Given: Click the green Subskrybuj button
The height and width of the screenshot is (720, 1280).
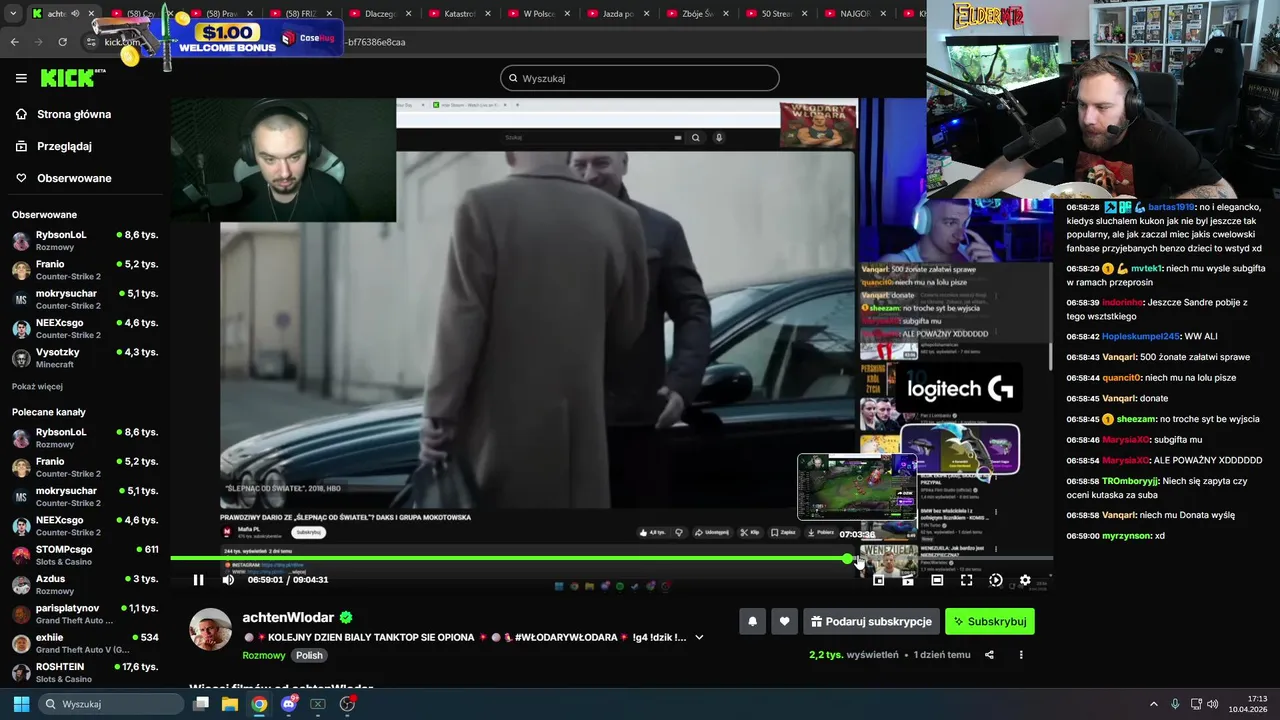Looking at the screenshot, I should coord(989,621).
